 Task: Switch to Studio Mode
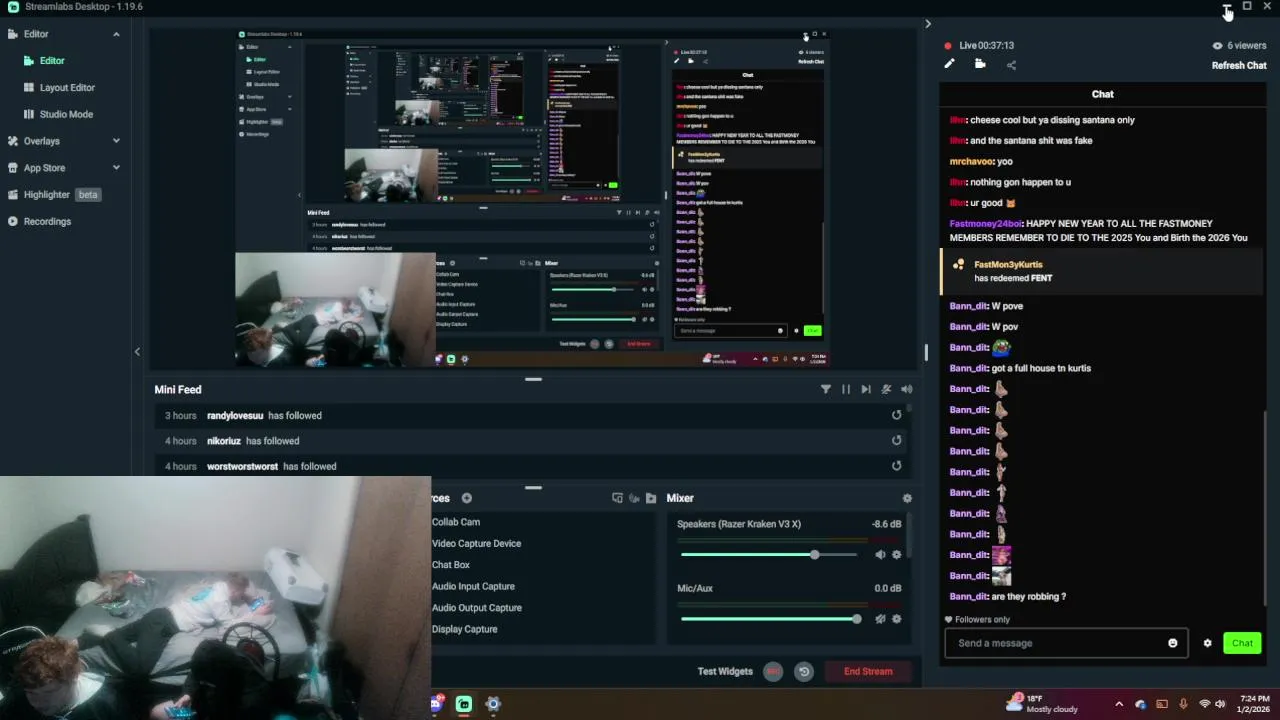66,114
